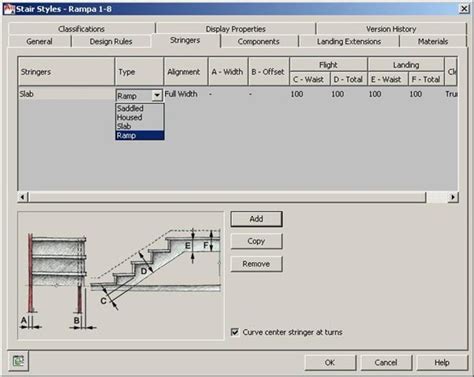This screenshot has height=377, width=474.
Task: Click the Remove button
Action: pyautogui.click(x=256, y=264)
